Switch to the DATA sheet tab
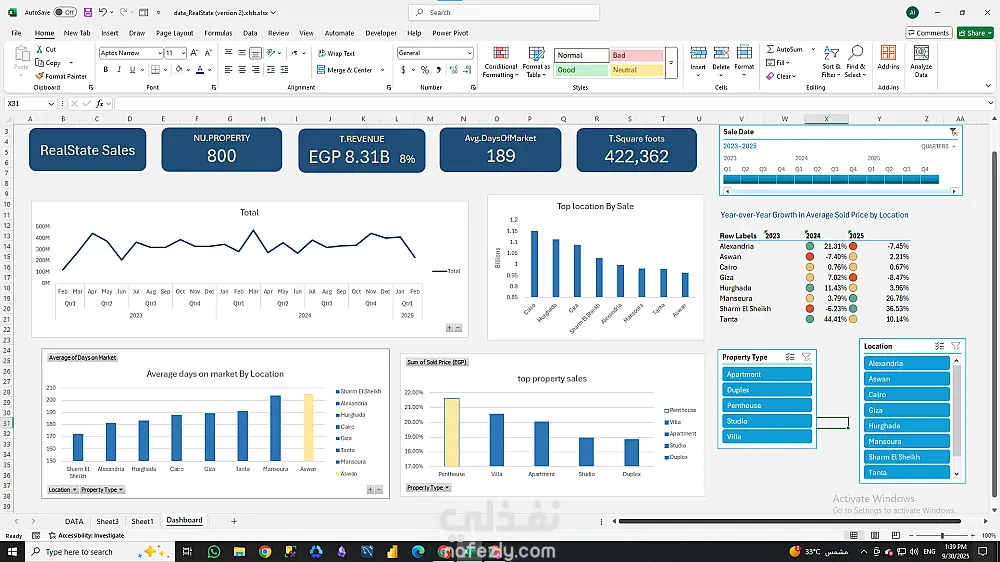 74,521
